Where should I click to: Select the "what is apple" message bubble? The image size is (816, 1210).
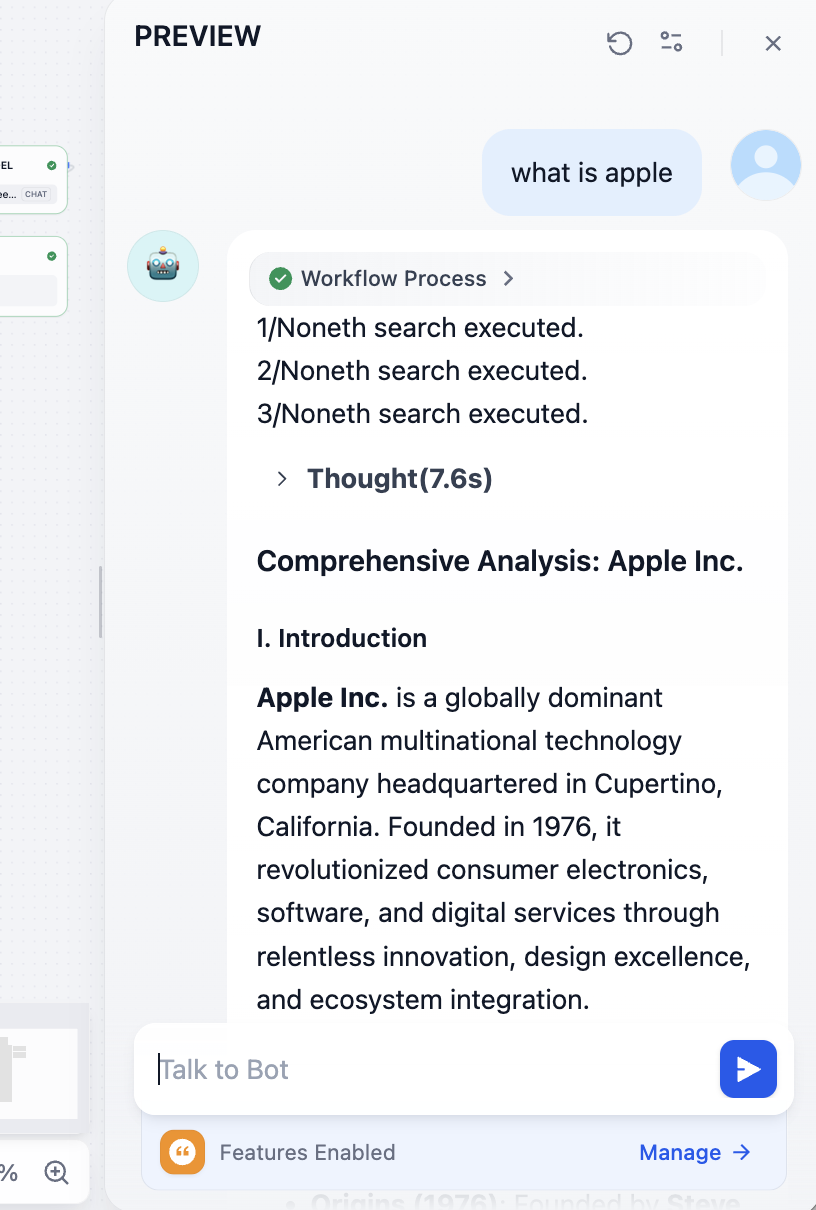(591, 173)
